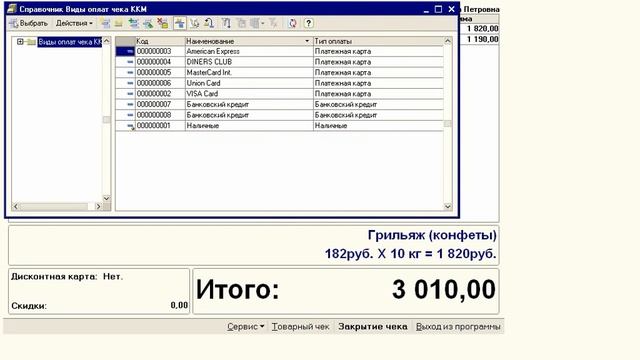Click the Тип оплаты column header
Image resolution: width=640 pixels, height=360 pixels.
pyautogui.click(x=378, y=41)
